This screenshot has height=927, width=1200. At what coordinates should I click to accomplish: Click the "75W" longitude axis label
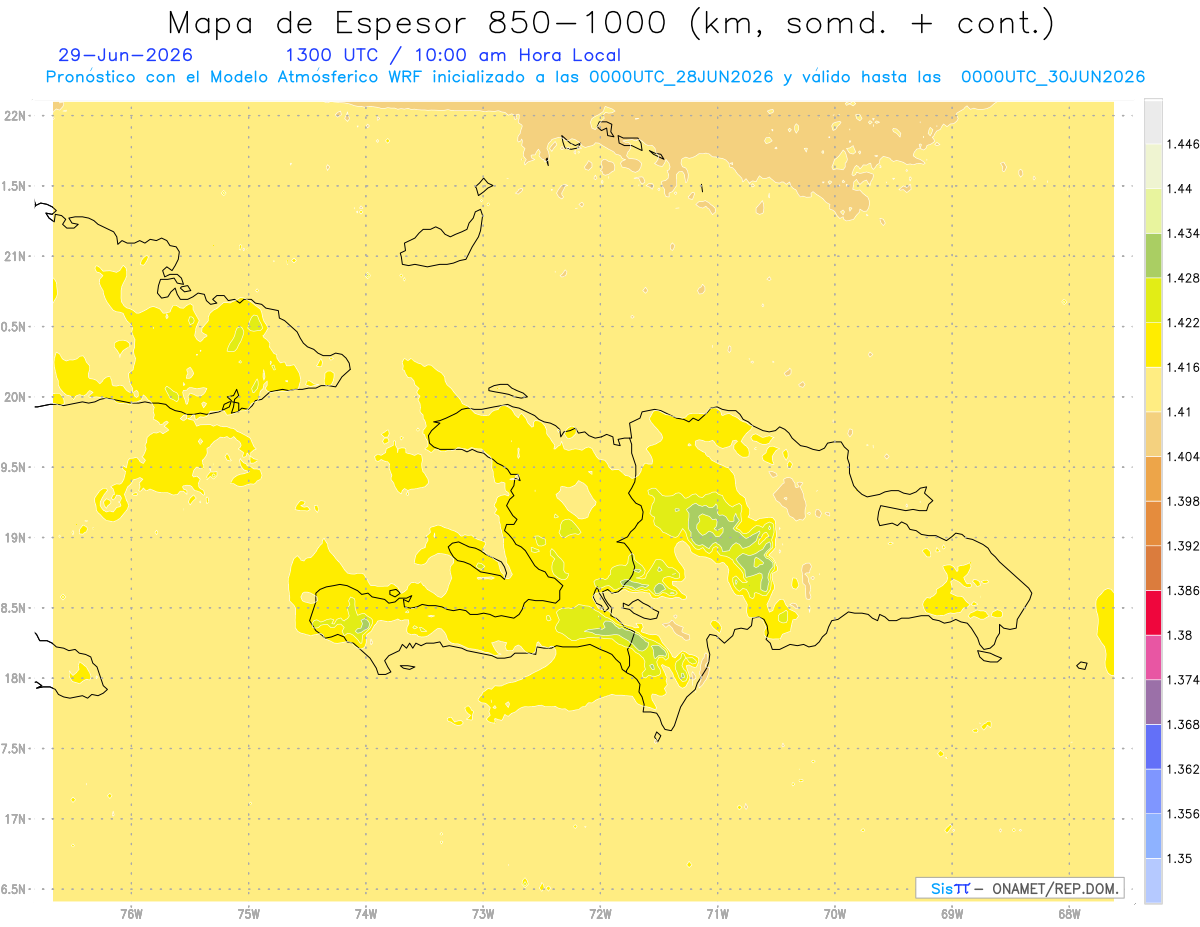coord(248,913)
